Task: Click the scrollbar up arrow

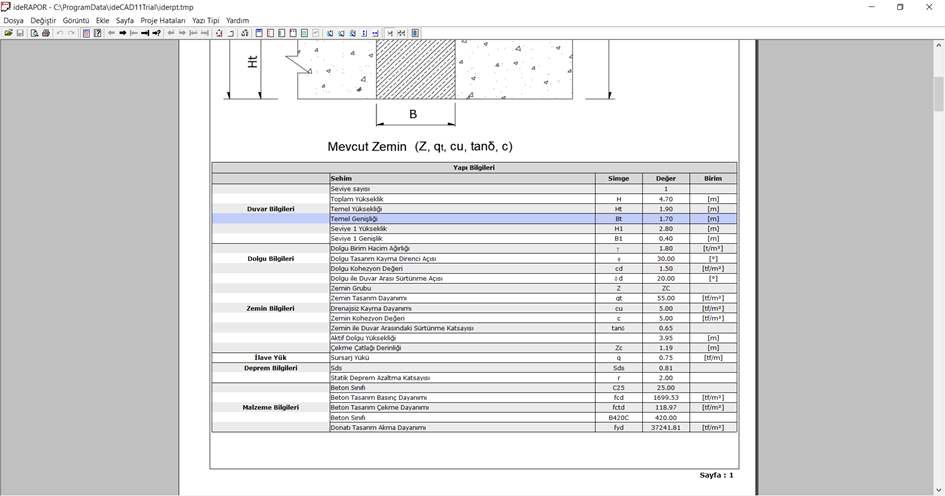Action: [x=939, y=45]
